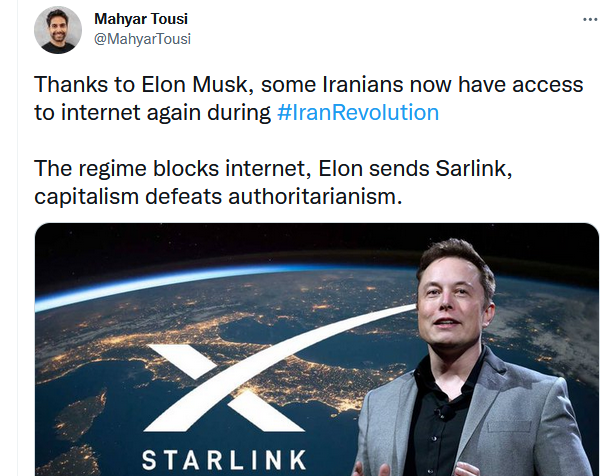Image resolution: width=606 pixels, height=476 pixels.
Task: Click the phrase "to internet again during"
Action: click(152, 112)
